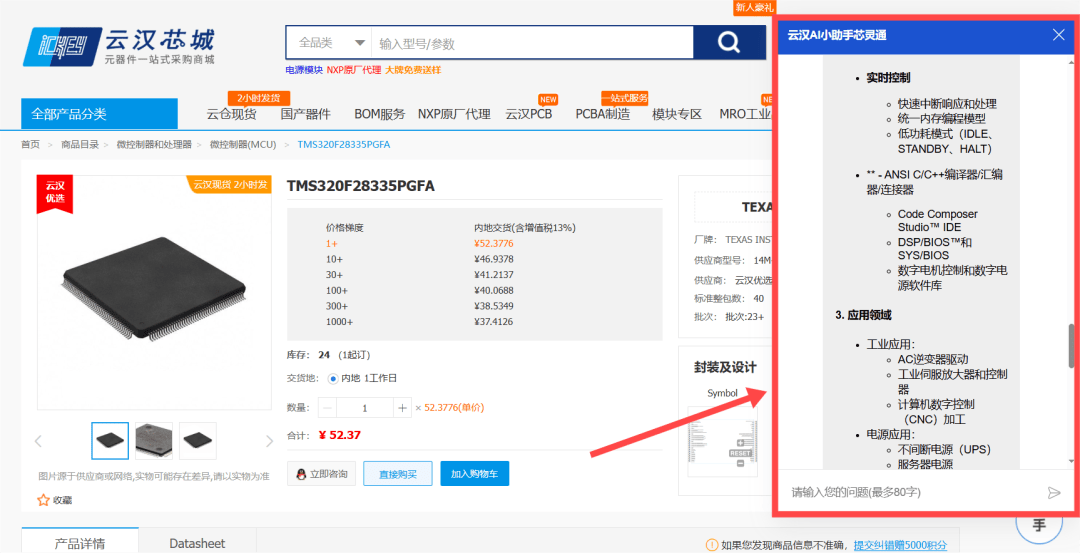The height and width of the screenshot is (553, 1080).
Task: Click the warning icon next to 商品信息不准确
Action: click(x=713, y=545)
